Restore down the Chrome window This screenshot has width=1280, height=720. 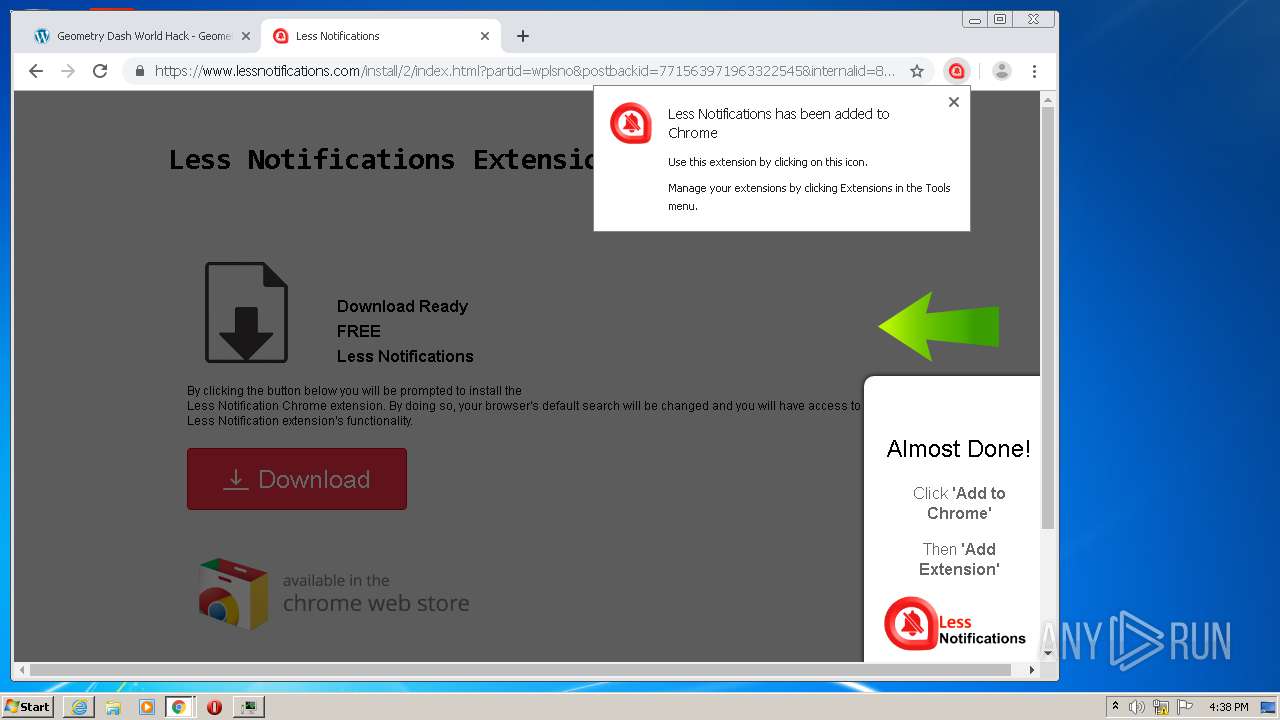[x=1000, y=19]
